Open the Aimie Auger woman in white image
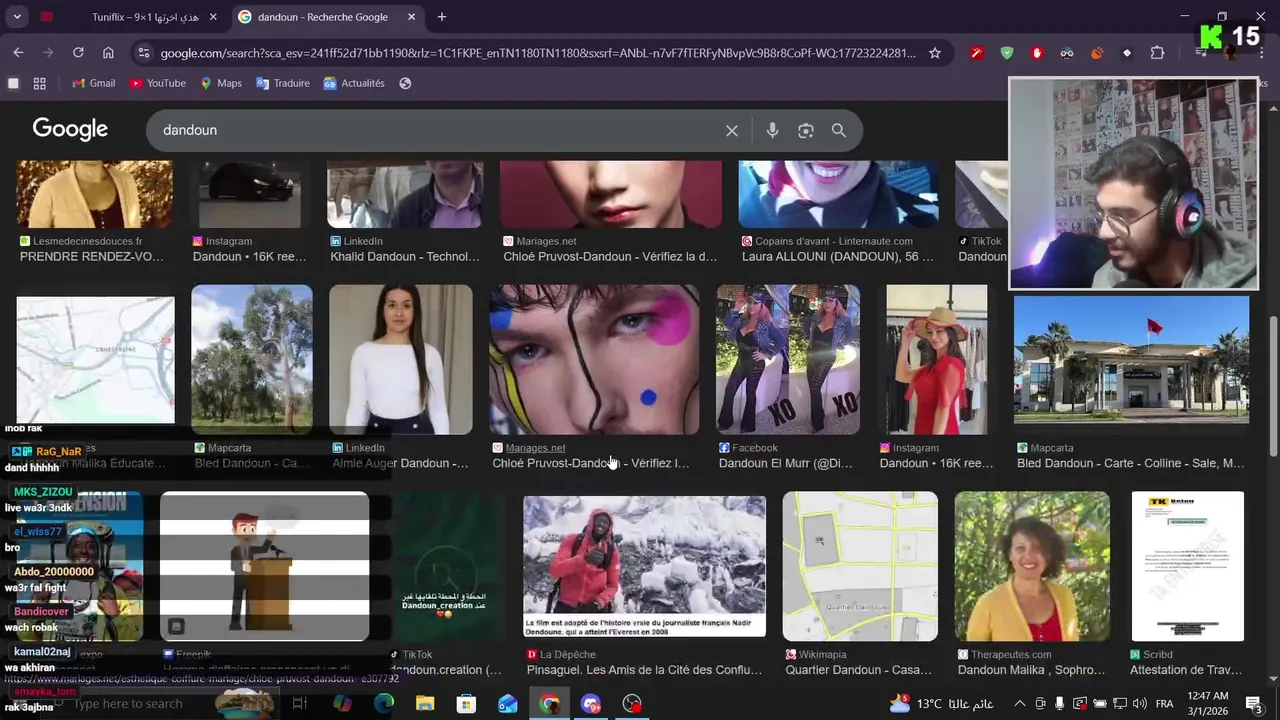1280x720 pixels. click(400, 360)
